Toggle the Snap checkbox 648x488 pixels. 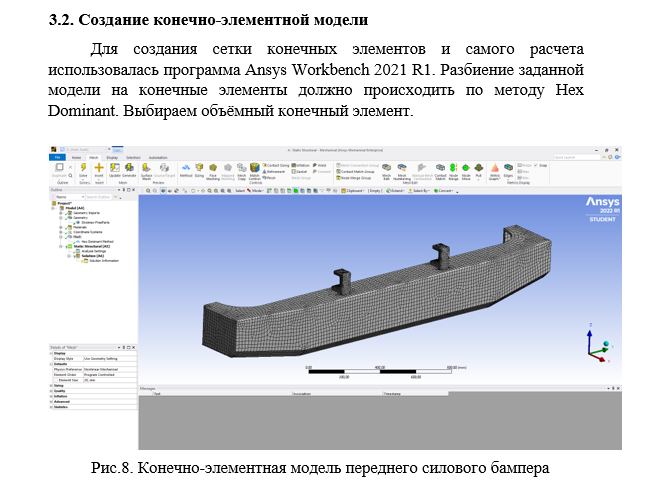536,165
